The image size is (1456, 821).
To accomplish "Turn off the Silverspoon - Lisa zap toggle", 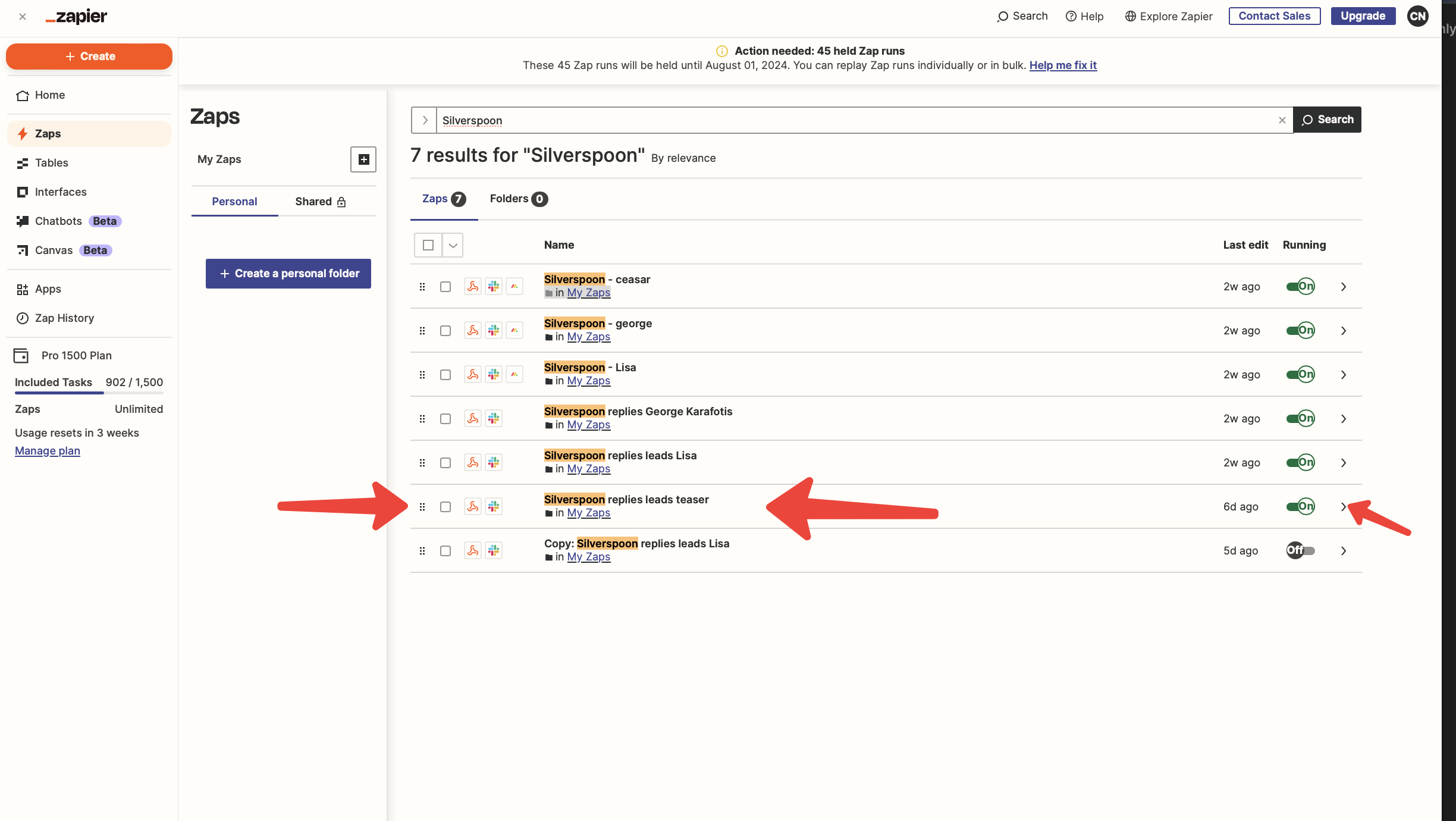I will (x=1300, y=375).
